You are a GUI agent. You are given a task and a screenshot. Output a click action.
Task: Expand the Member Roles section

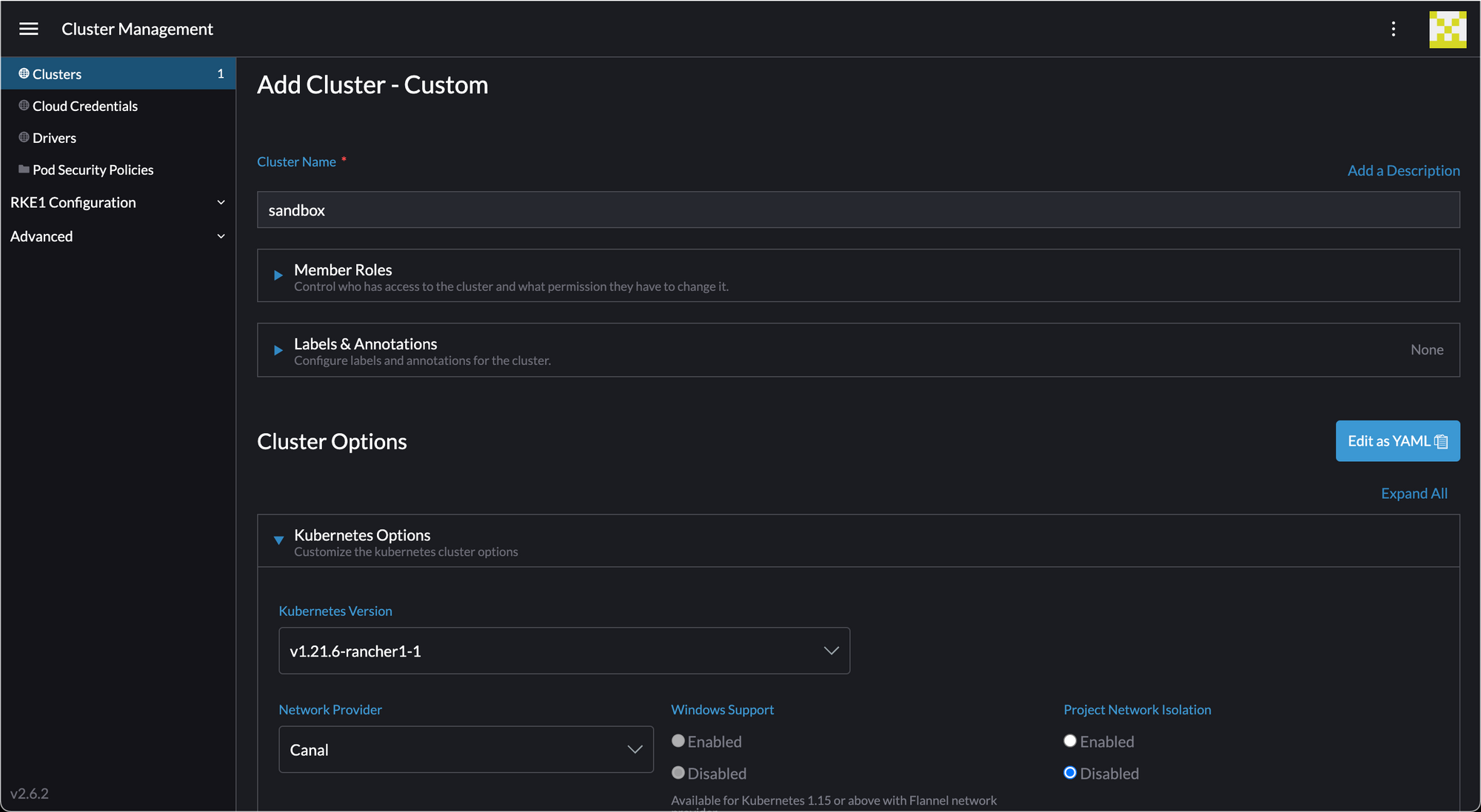coord(278,275)
